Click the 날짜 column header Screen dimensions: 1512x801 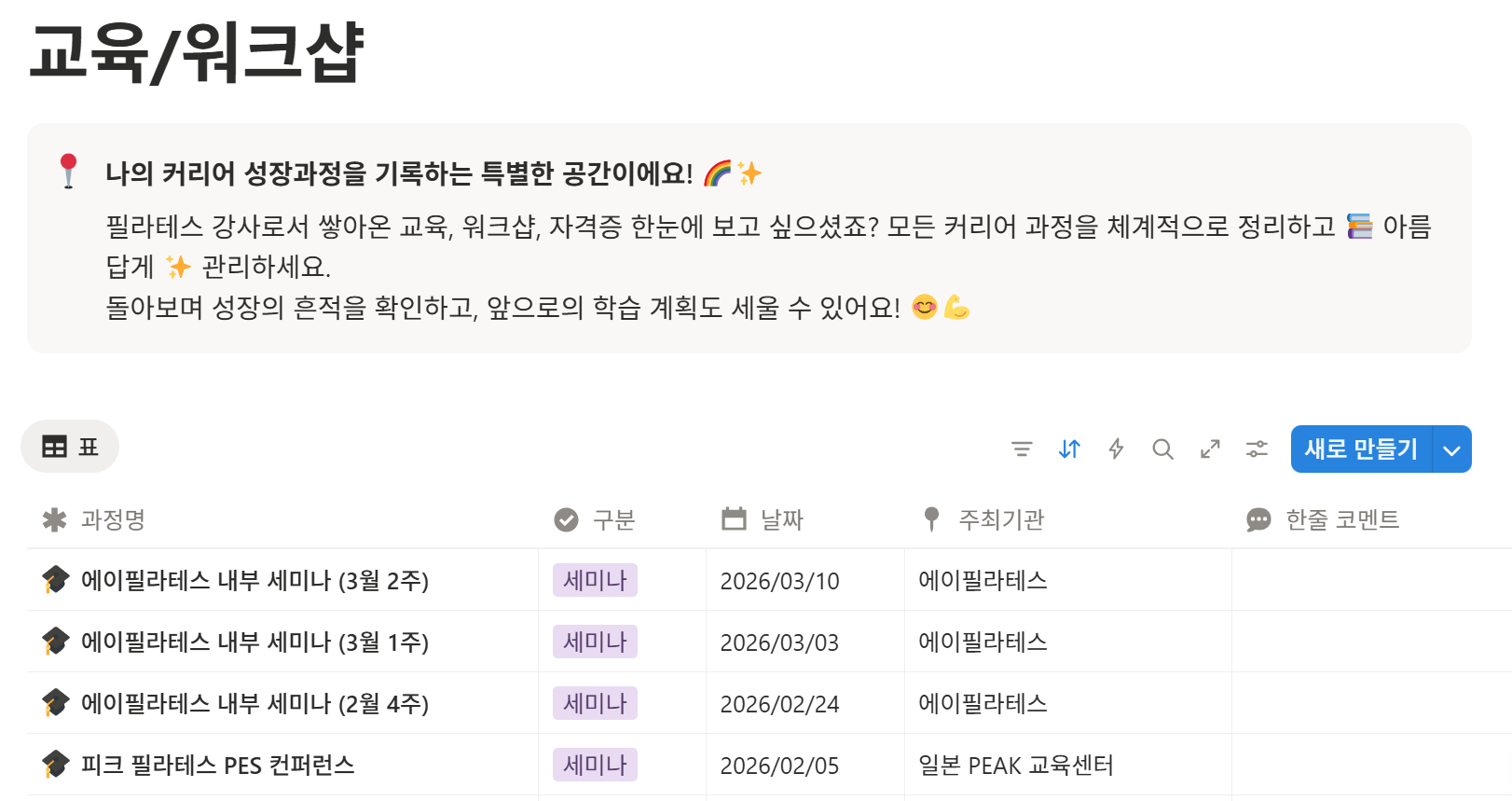[784, 519]
